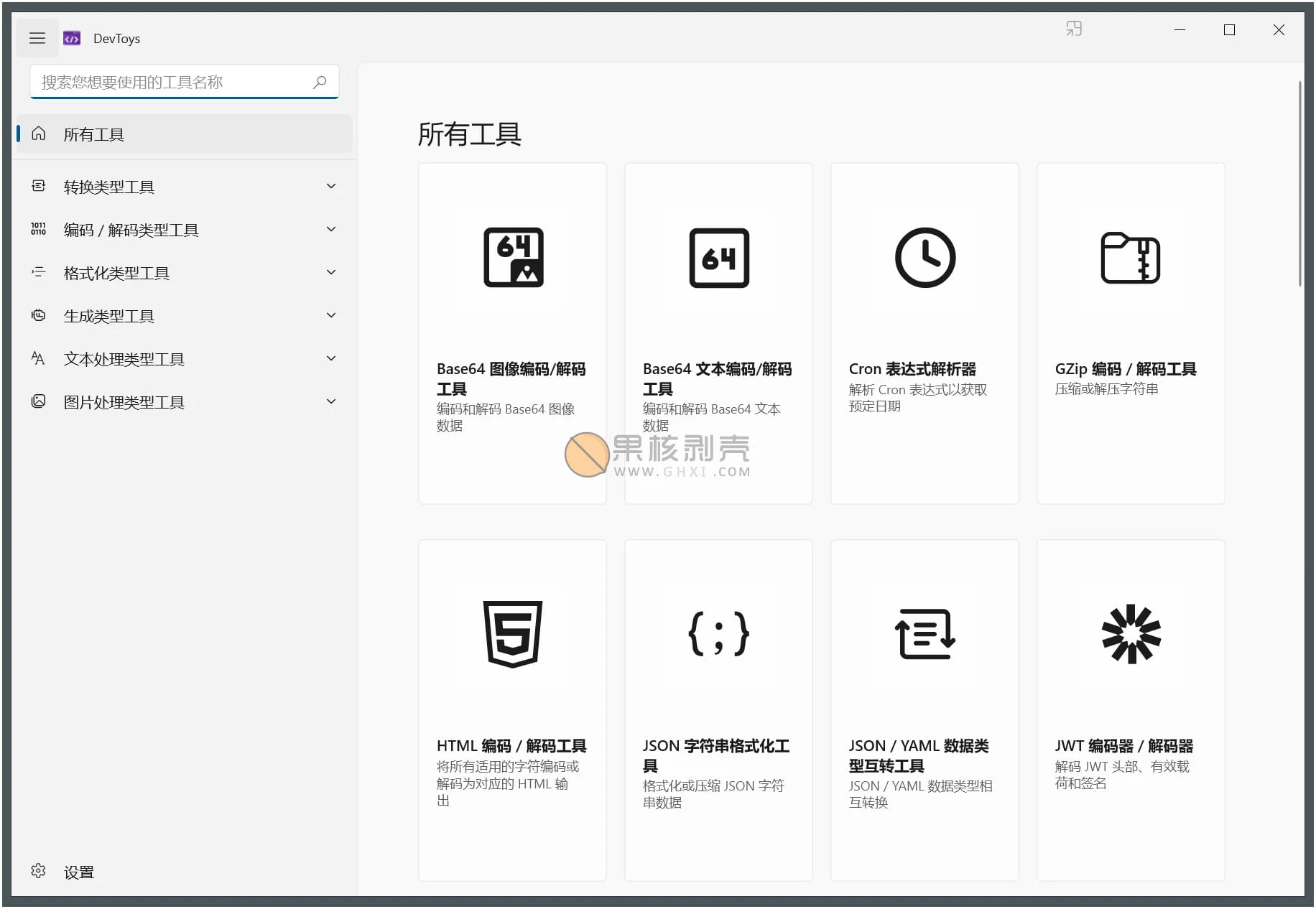The image size is (1316, 909).
Task: Click the description 将所有适用的字符编码或解码为对应的 HTML 输出
Action: tap(508, 783)
